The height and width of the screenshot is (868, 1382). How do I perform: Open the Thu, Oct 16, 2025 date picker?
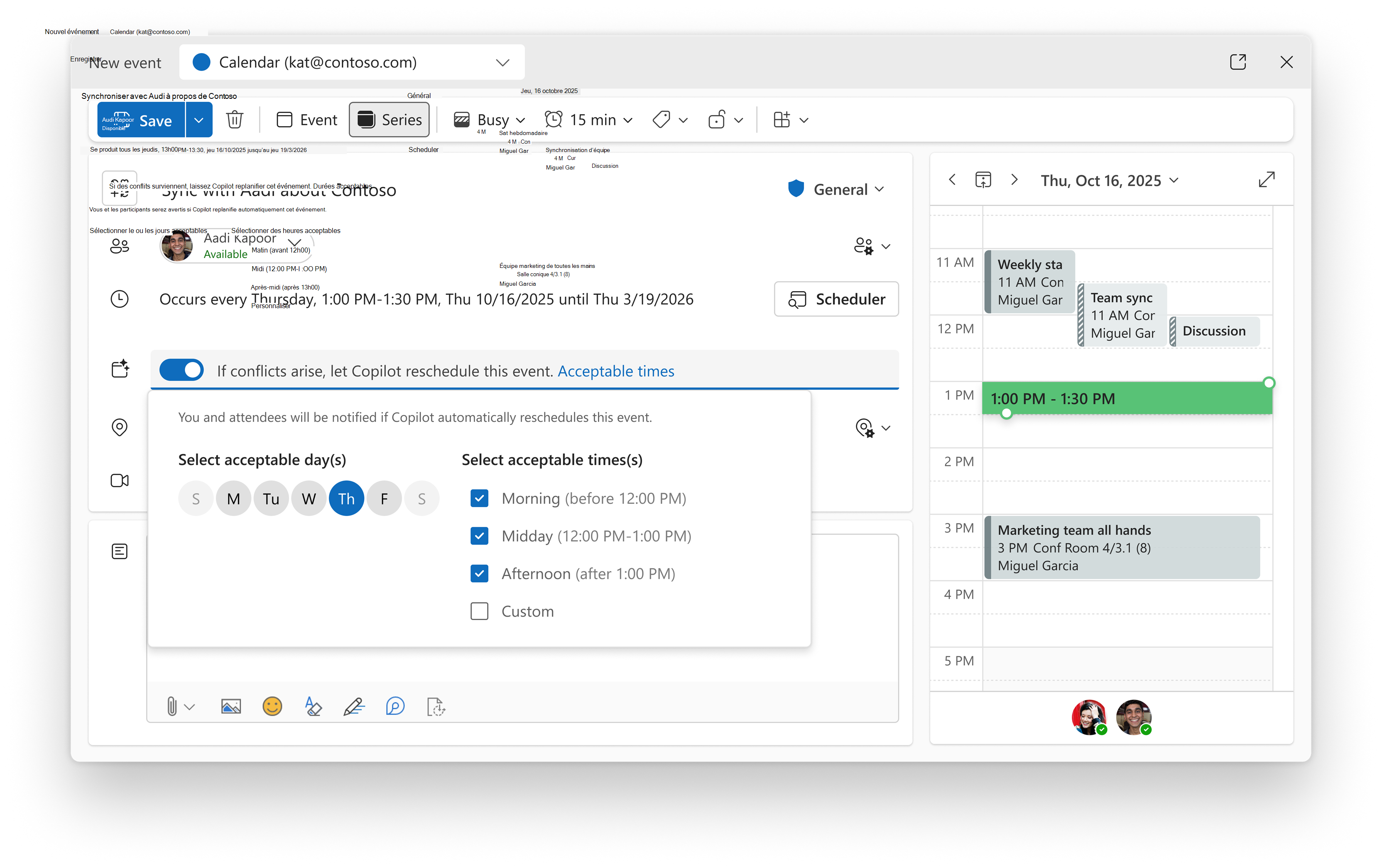[x=1110, y=180]
